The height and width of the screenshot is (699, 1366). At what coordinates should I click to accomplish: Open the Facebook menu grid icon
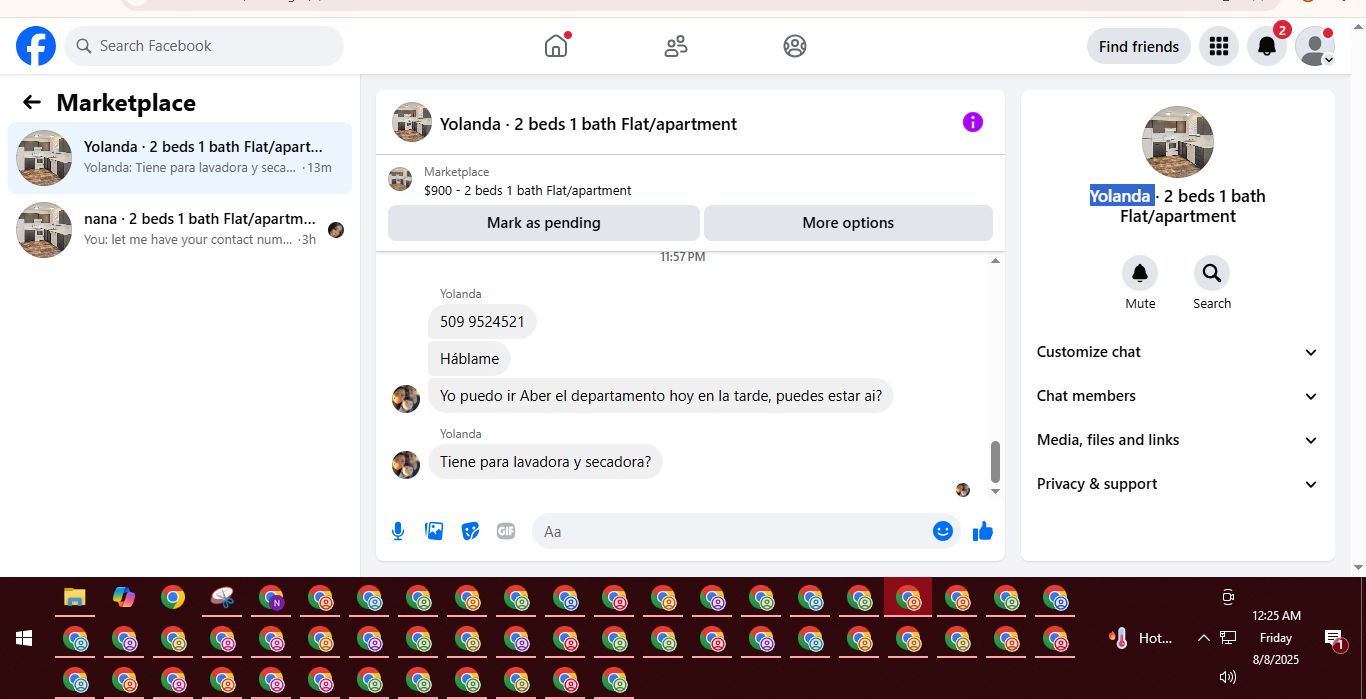[1218, 46]
